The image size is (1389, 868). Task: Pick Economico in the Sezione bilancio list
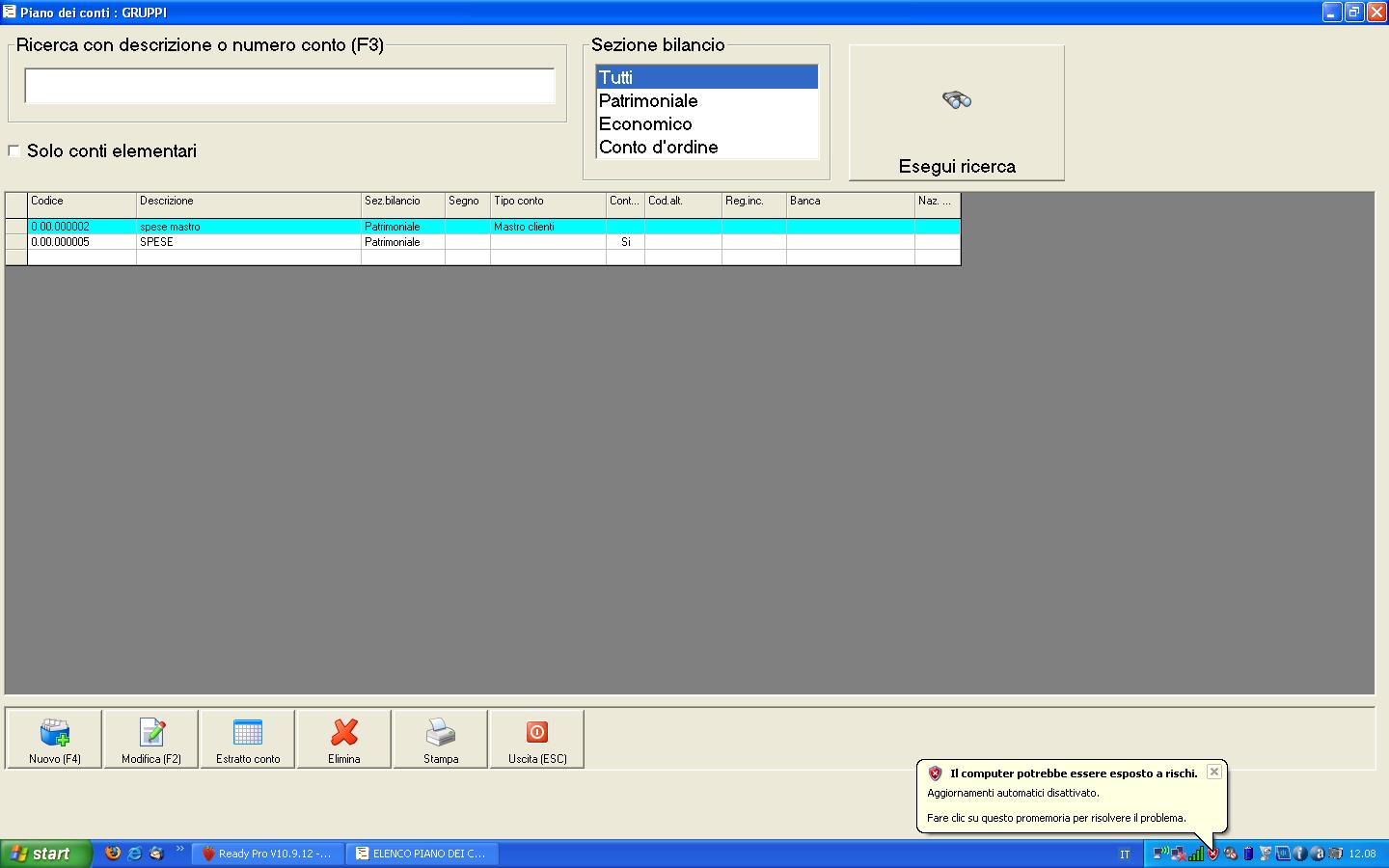point(707,123)
